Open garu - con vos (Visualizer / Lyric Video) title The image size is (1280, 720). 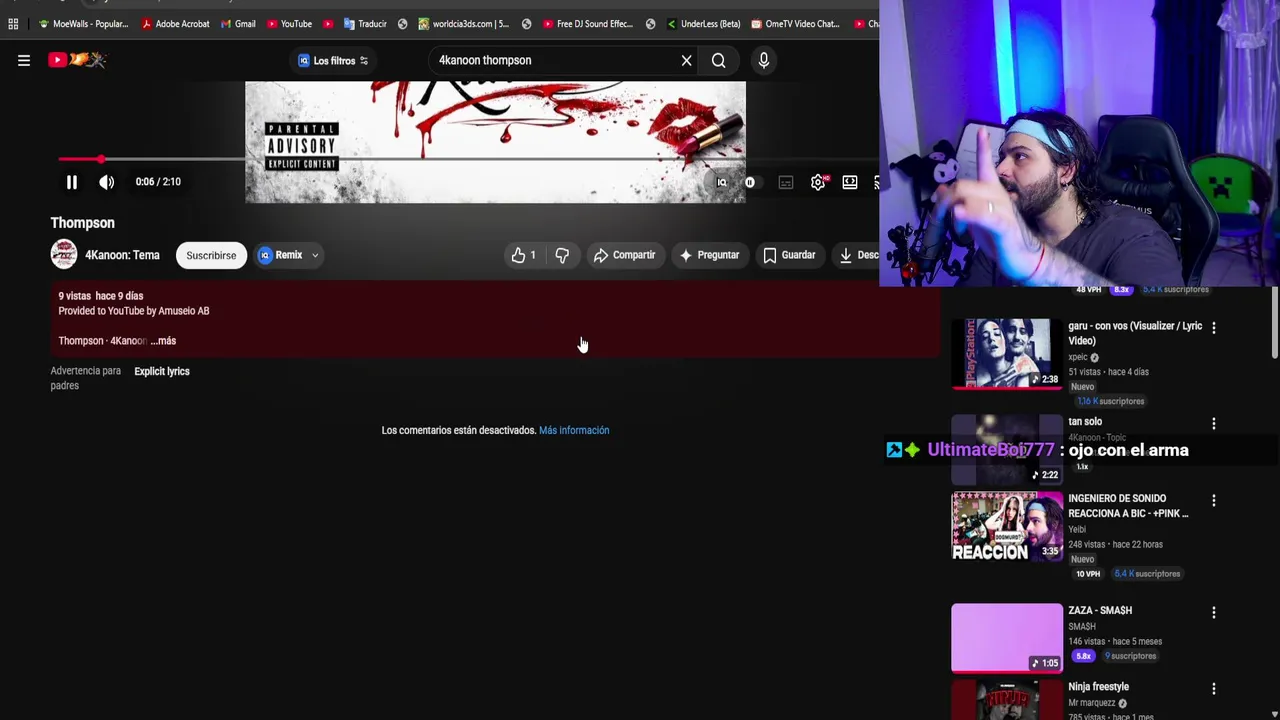point(1135,333)
